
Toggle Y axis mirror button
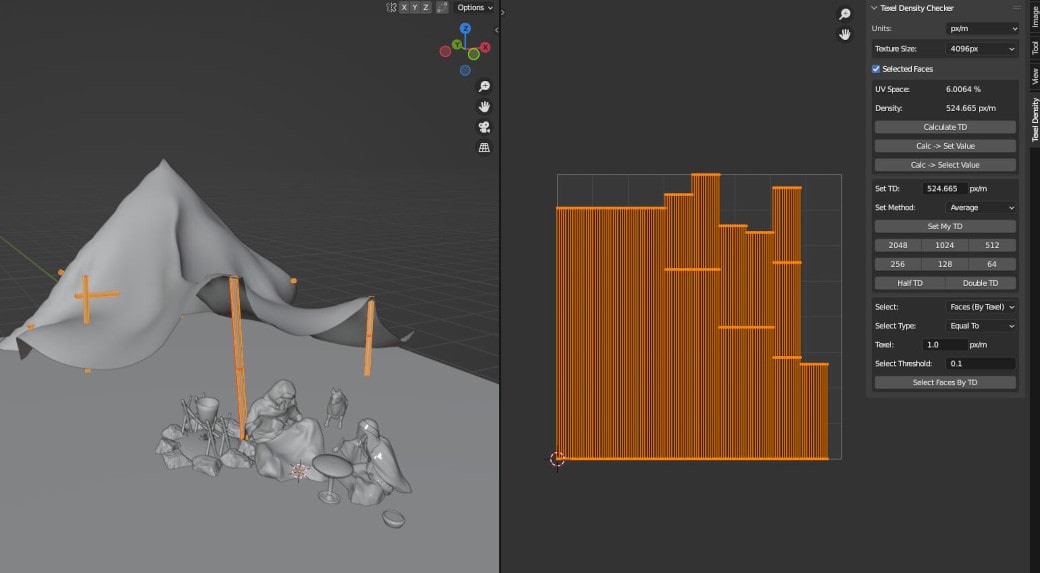tap(415, 7)
